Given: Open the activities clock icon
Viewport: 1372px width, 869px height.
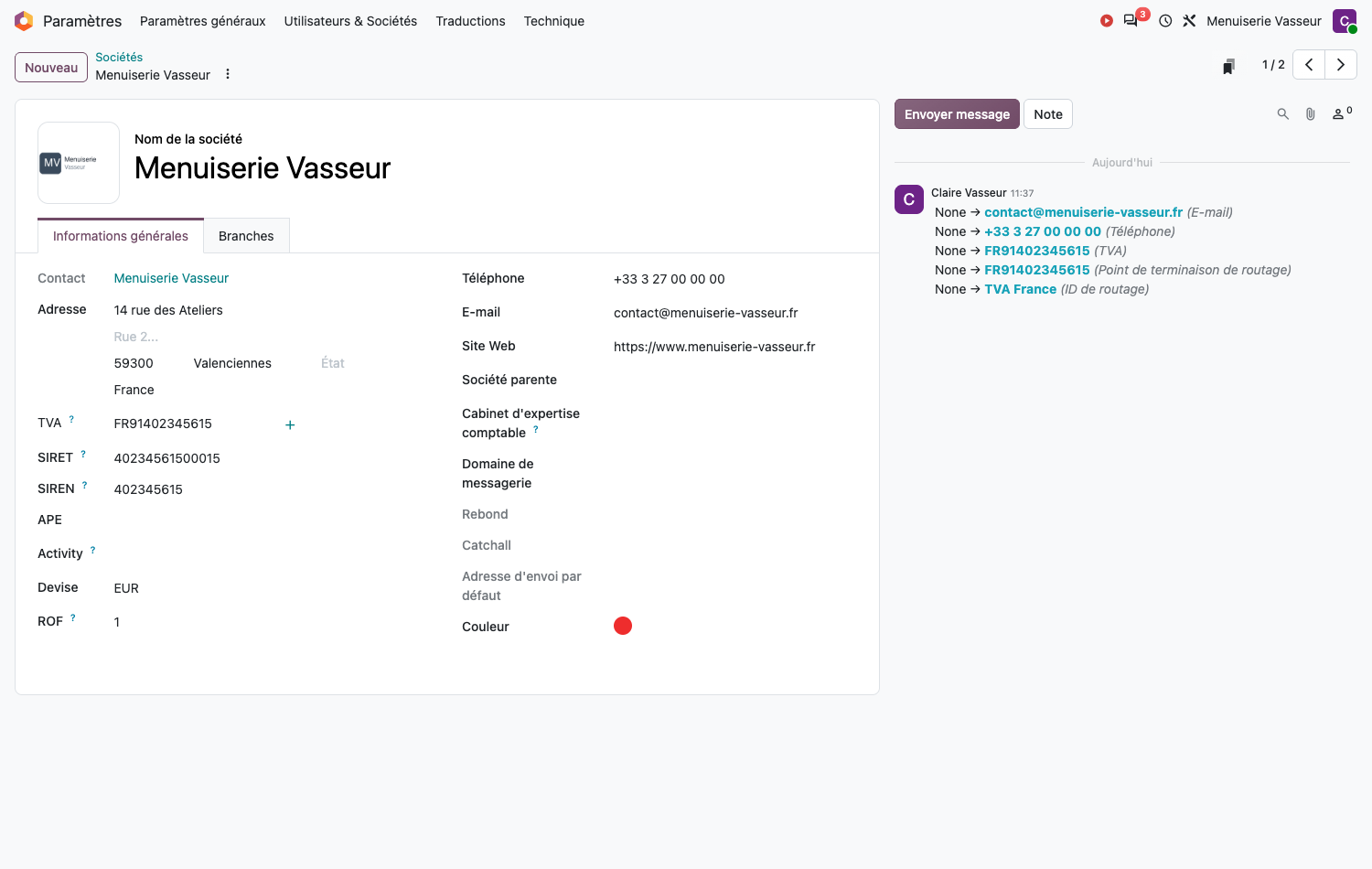Looking at the screenshot, I should click(1165, 21).
